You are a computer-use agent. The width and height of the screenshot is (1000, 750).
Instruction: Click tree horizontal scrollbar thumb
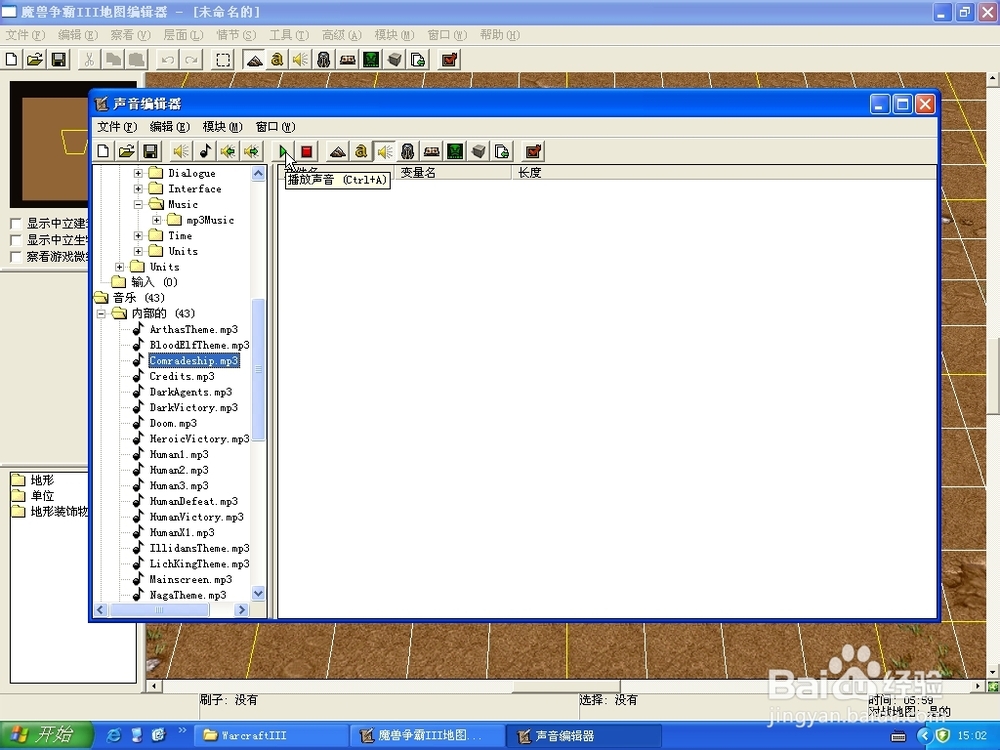pyautogui.click(x=159, y=610)
